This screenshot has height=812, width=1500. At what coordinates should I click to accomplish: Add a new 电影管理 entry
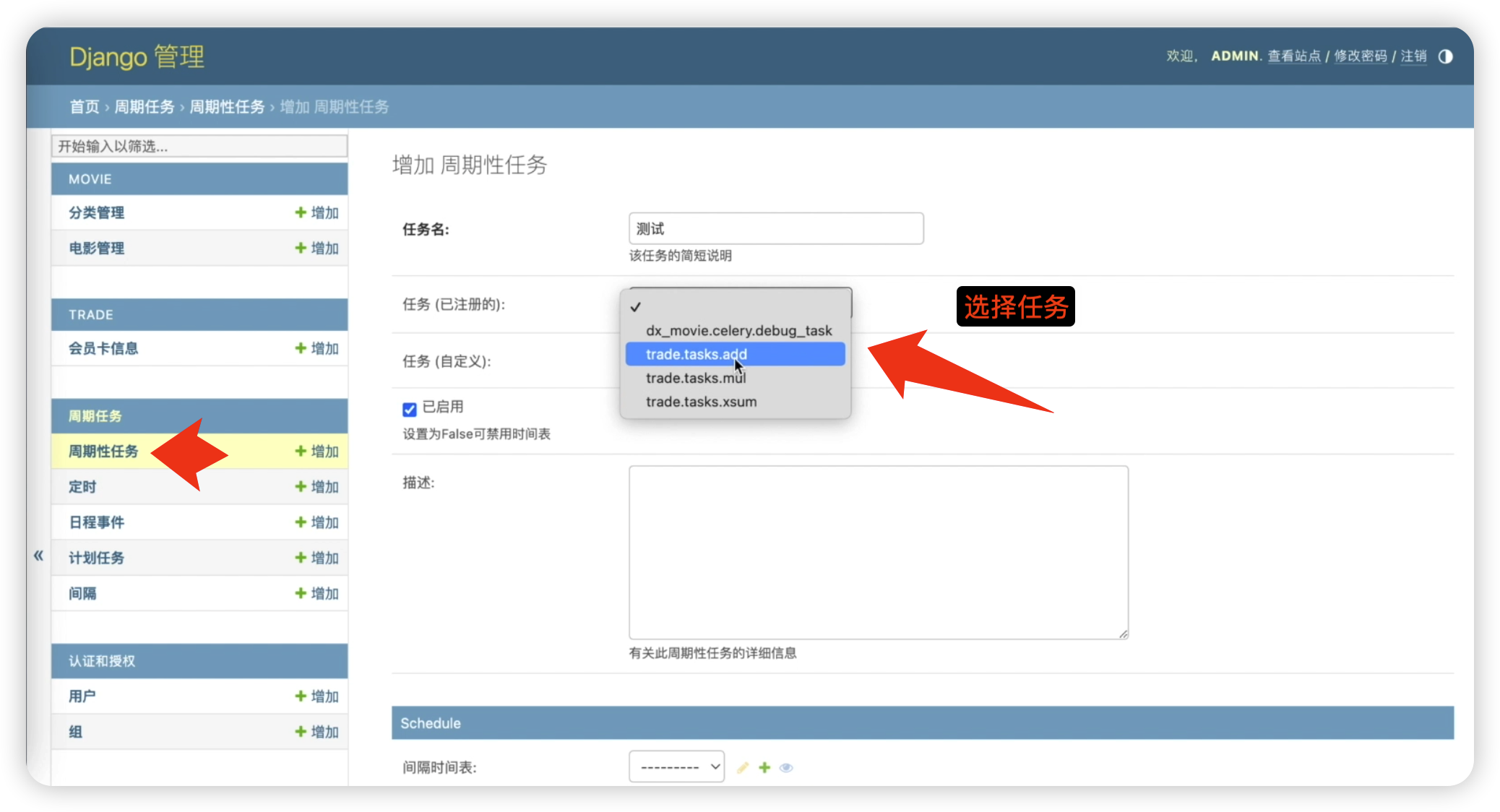(317, 248)
